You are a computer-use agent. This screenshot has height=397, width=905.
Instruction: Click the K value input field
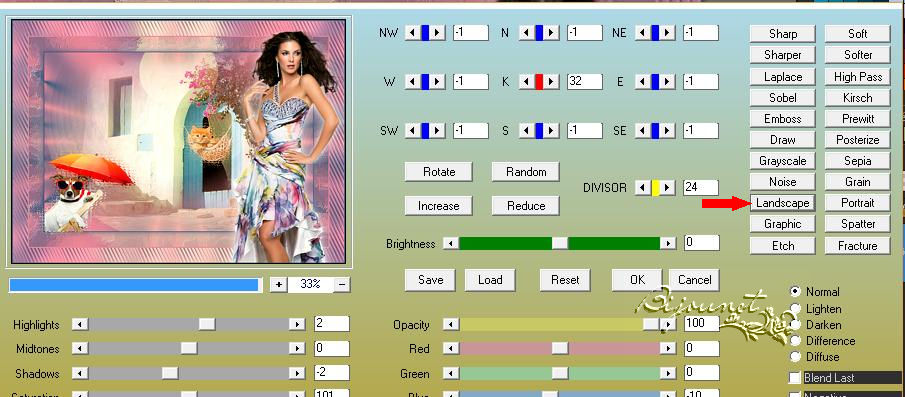585,82
